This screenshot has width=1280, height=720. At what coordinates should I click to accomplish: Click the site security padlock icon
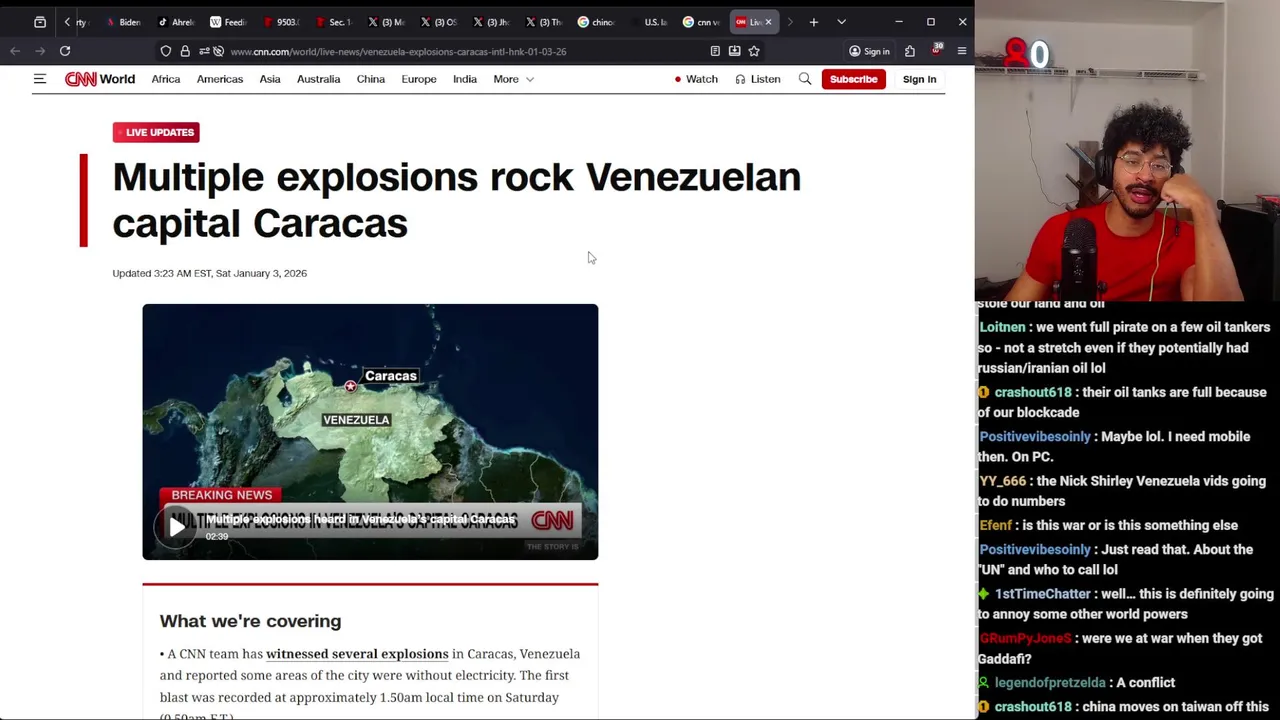(185, 51)
